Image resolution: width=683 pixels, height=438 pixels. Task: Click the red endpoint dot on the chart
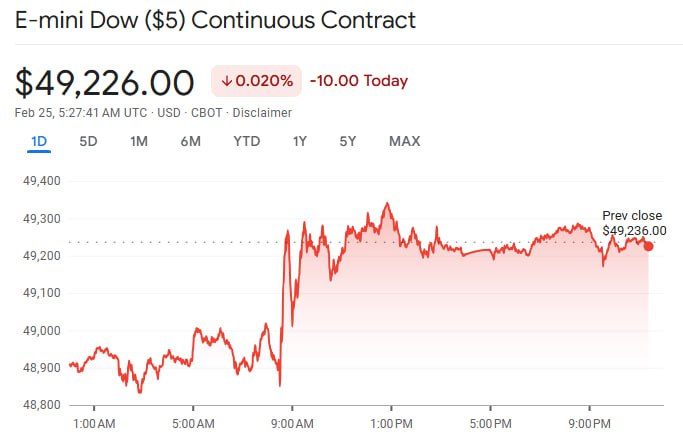648,246
